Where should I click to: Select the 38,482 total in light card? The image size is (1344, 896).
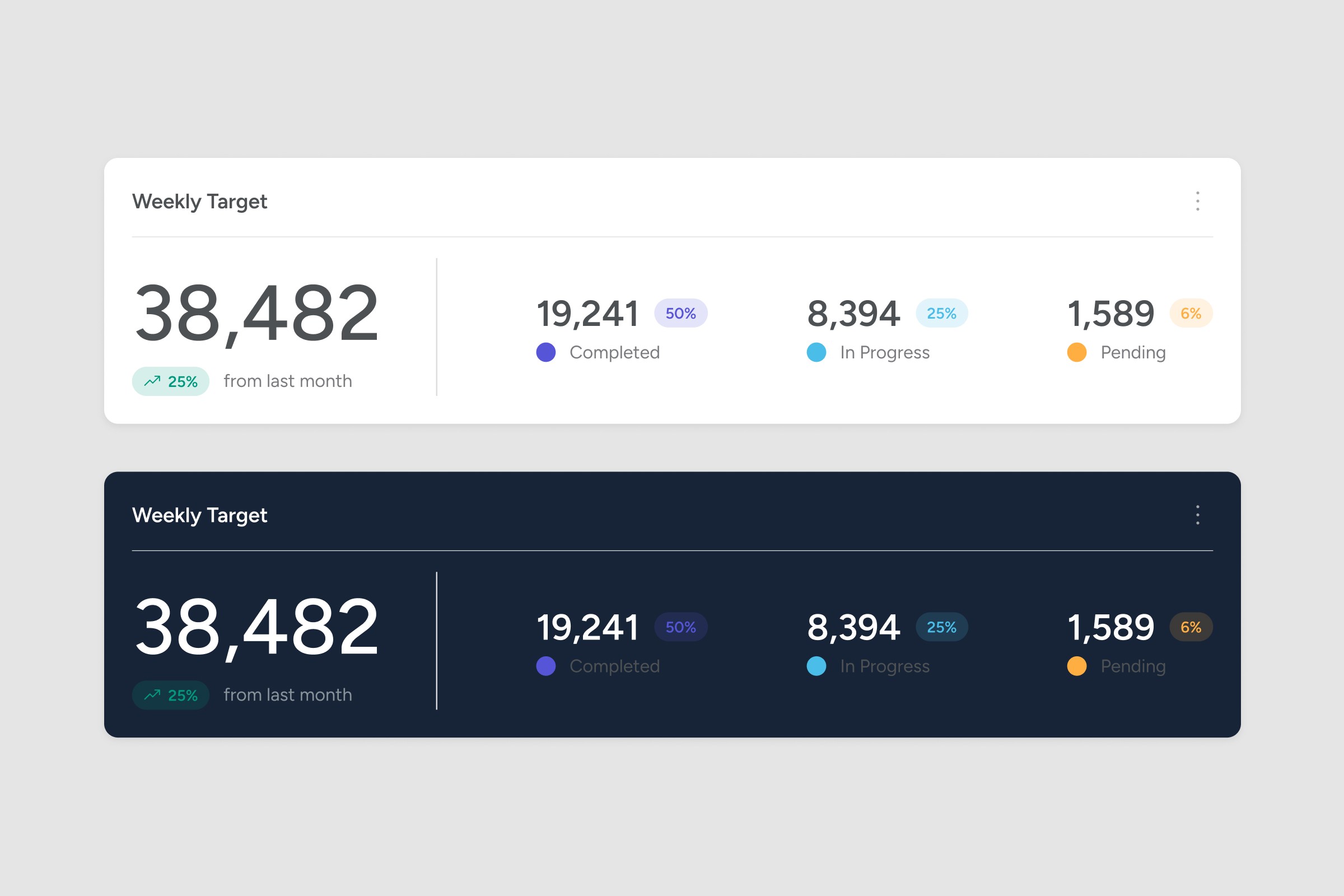click(256, 313)
